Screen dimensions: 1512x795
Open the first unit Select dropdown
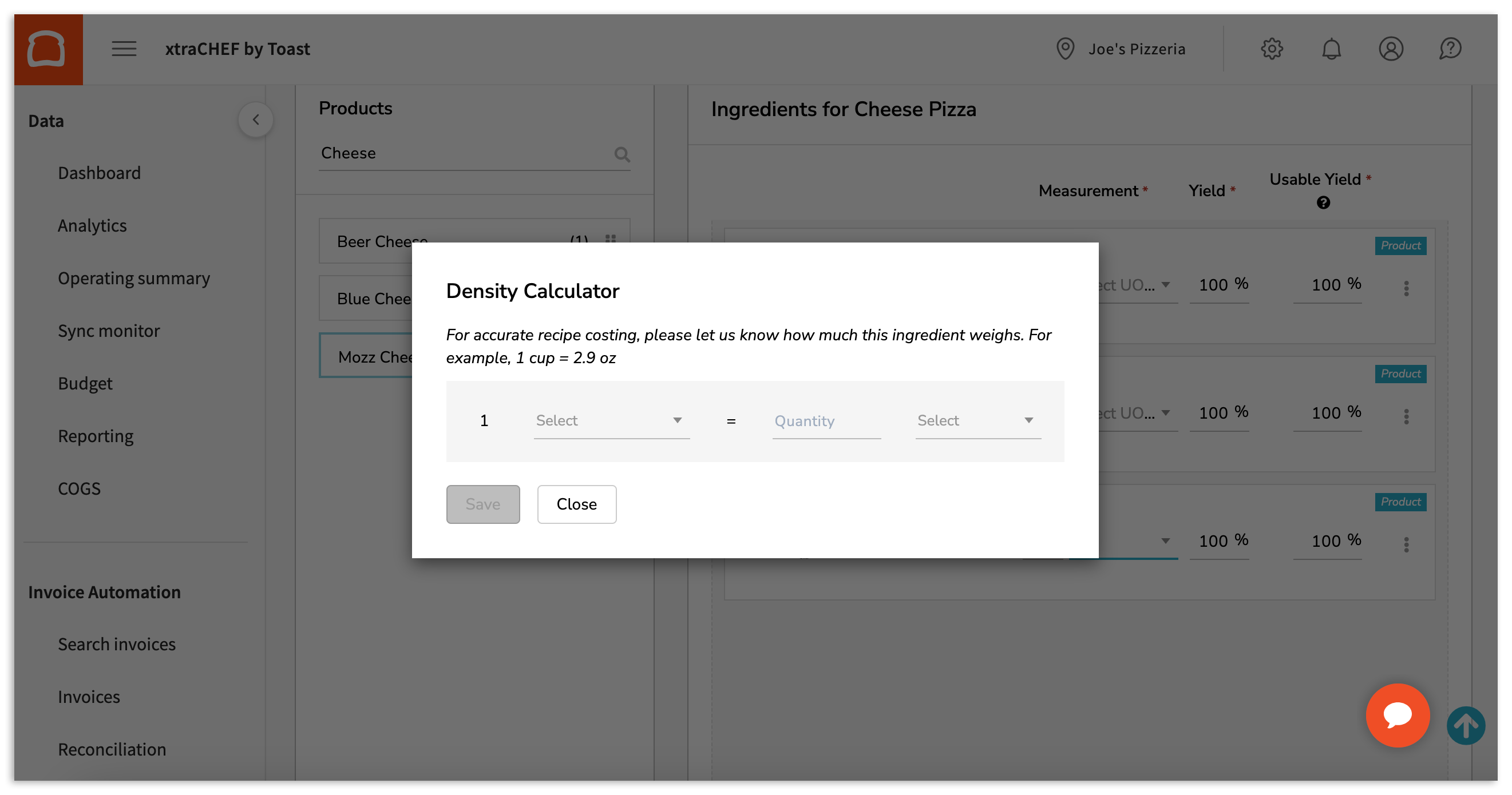point(611,421)
